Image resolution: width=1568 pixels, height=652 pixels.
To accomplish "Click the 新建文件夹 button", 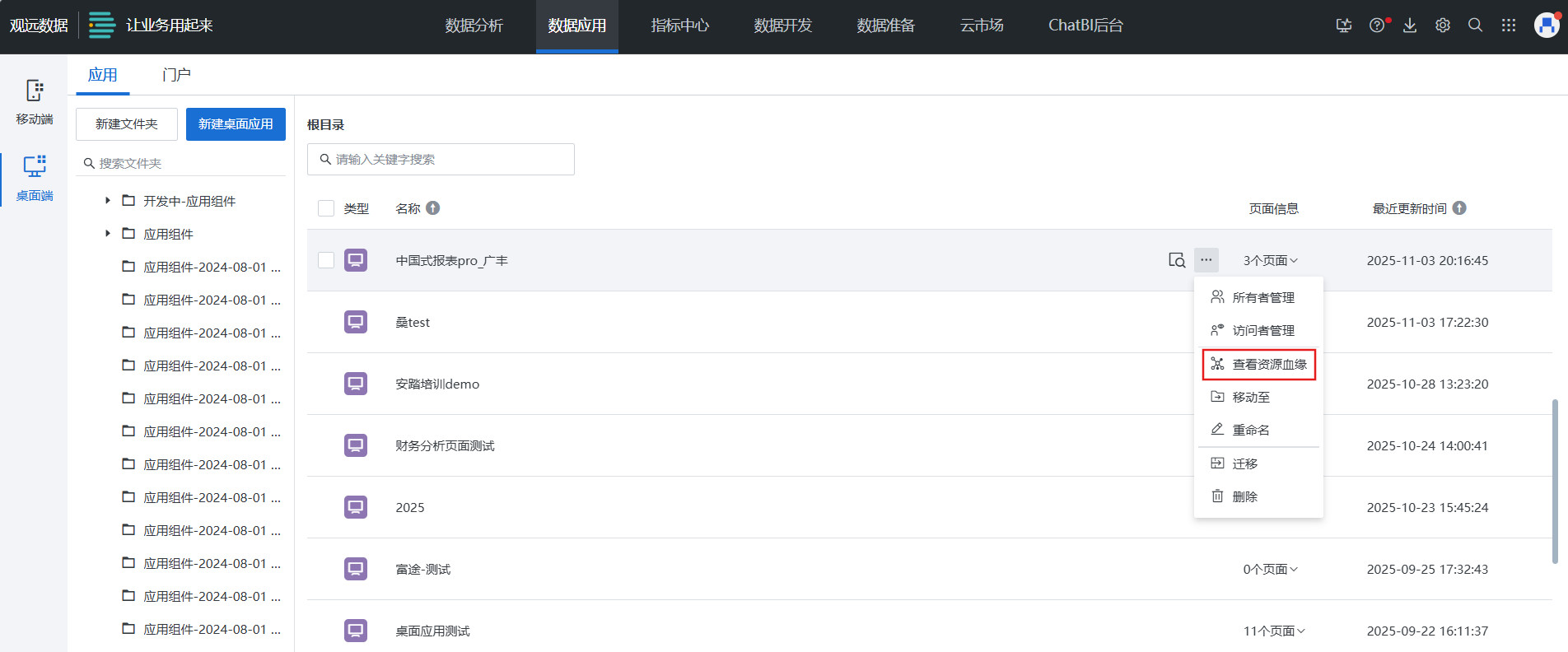I will pos(127,124).
